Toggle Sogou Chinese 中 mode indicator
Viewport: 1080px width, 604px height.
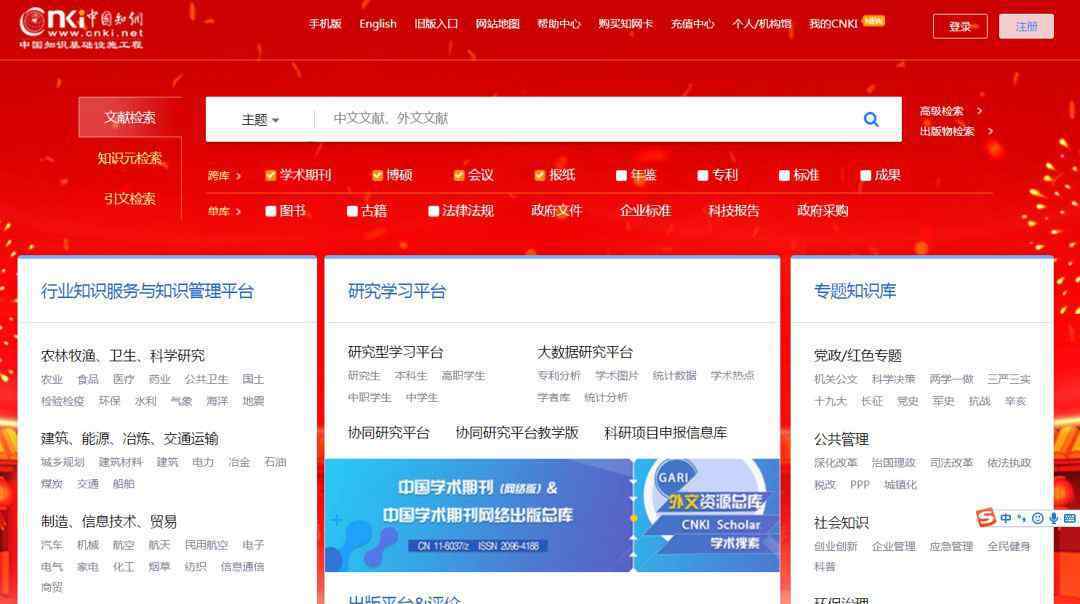point(1006,518)
